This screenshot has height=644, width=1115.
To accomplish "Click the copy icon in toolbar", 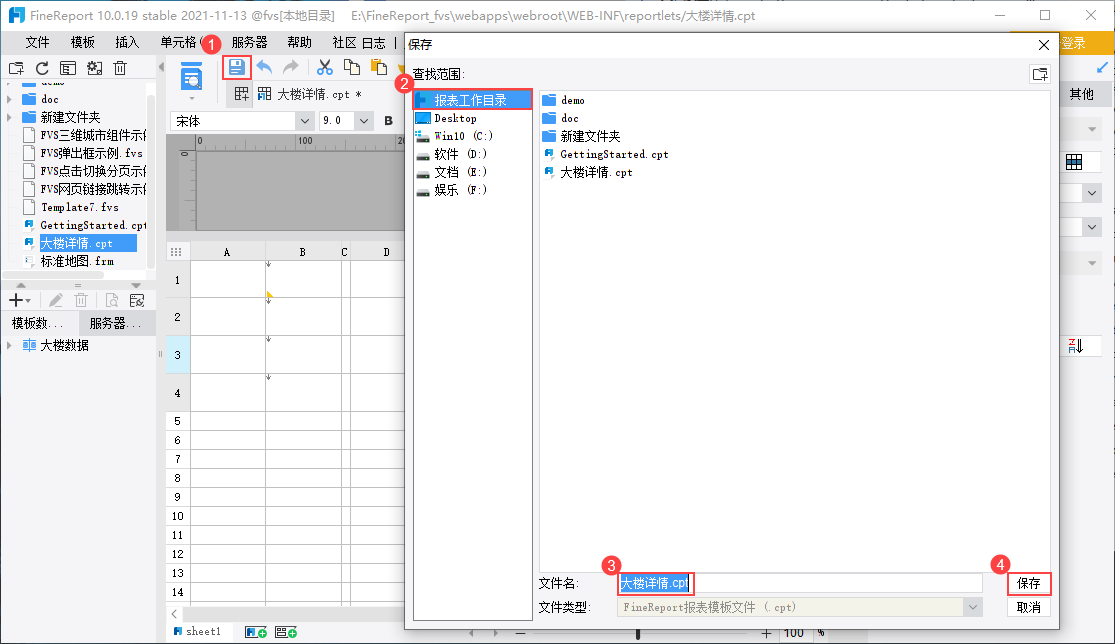I will [351, 68].
